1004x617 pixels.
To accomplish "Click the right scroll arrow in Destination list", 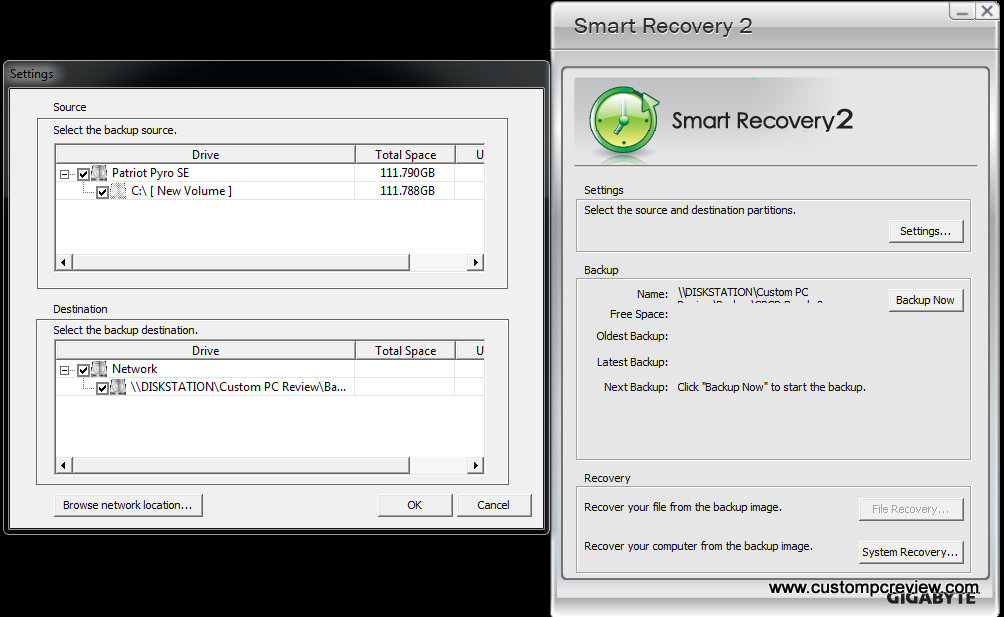I will [x=475, y=465].
